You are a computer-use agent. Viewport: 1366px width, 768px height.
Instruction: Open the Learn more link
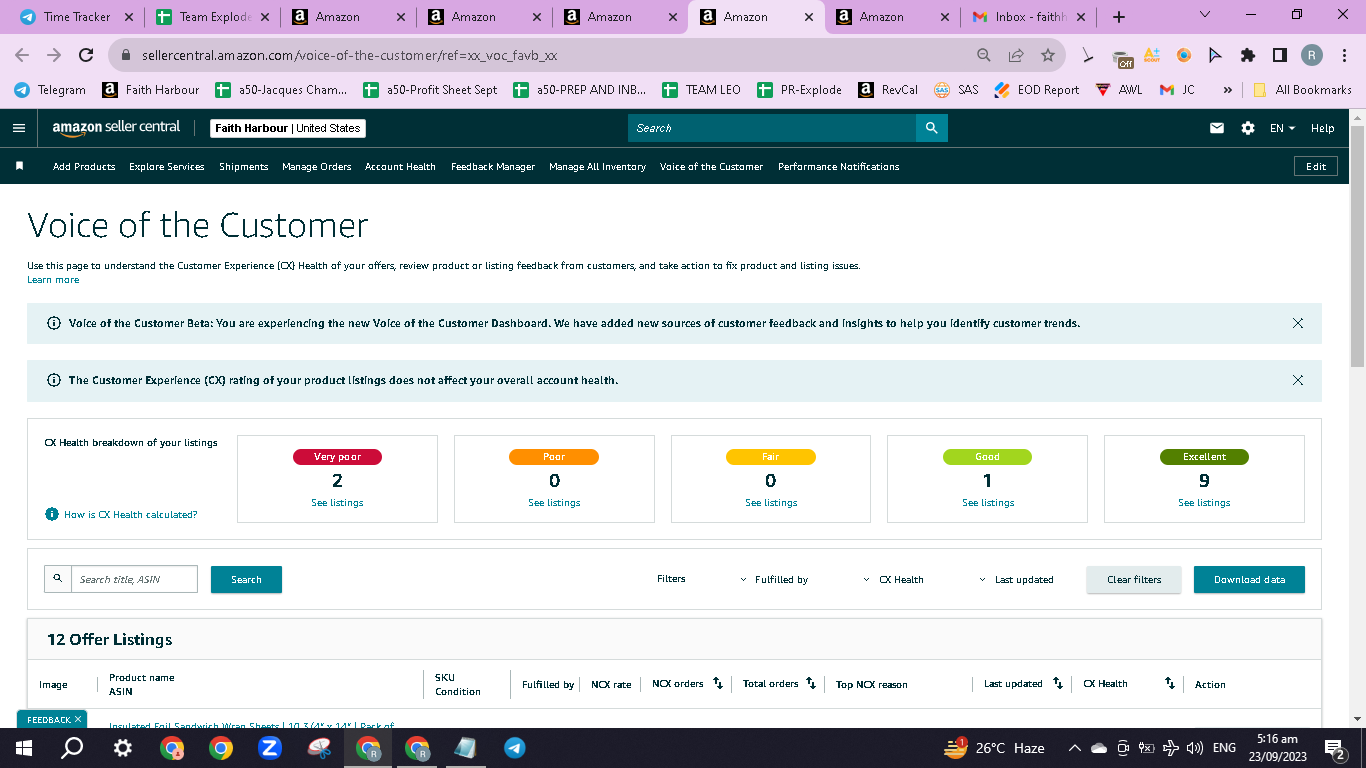[53, 280]
